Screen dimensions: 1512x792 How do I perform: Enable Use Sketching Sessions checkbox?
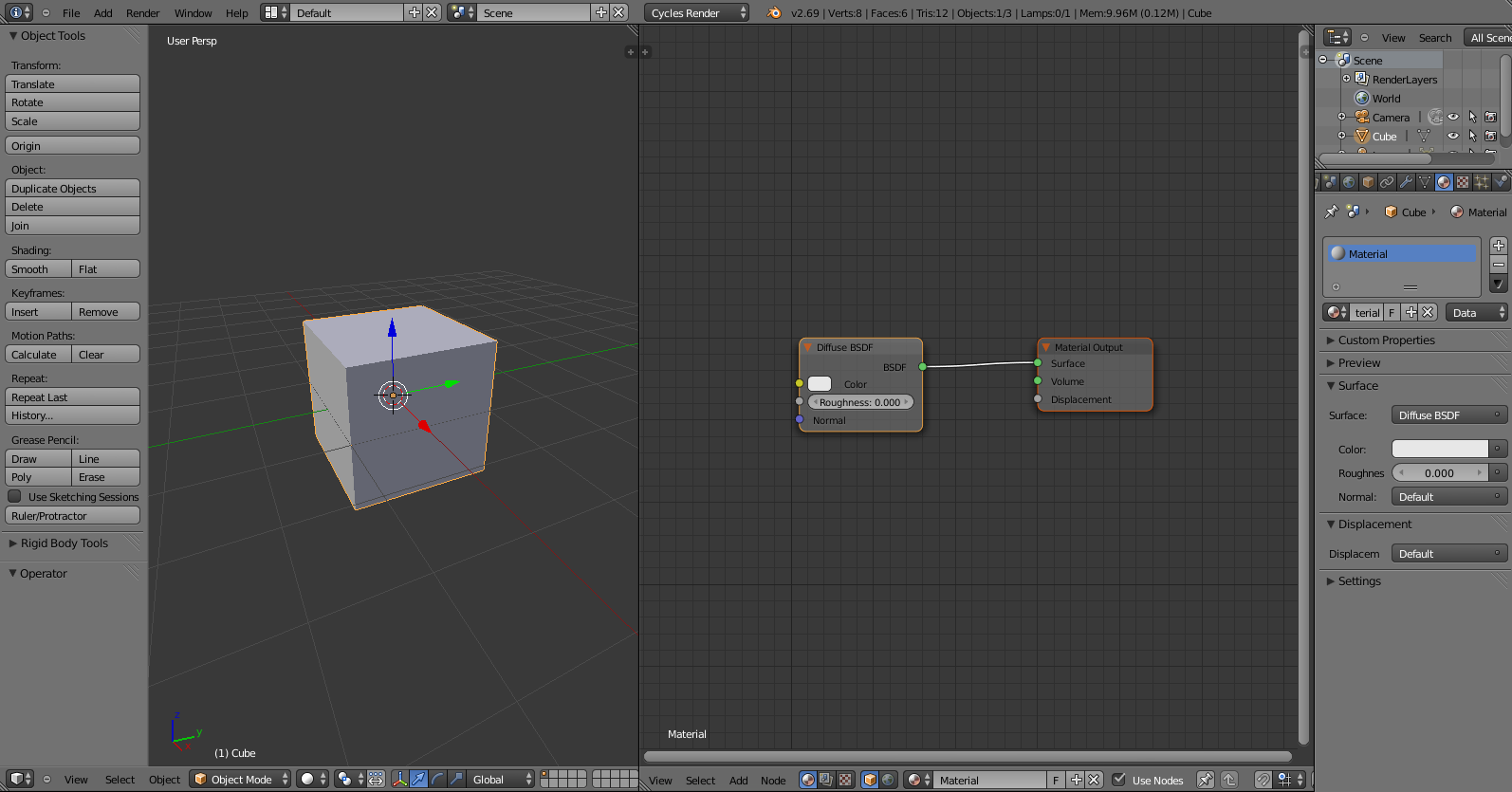(15, 496)
